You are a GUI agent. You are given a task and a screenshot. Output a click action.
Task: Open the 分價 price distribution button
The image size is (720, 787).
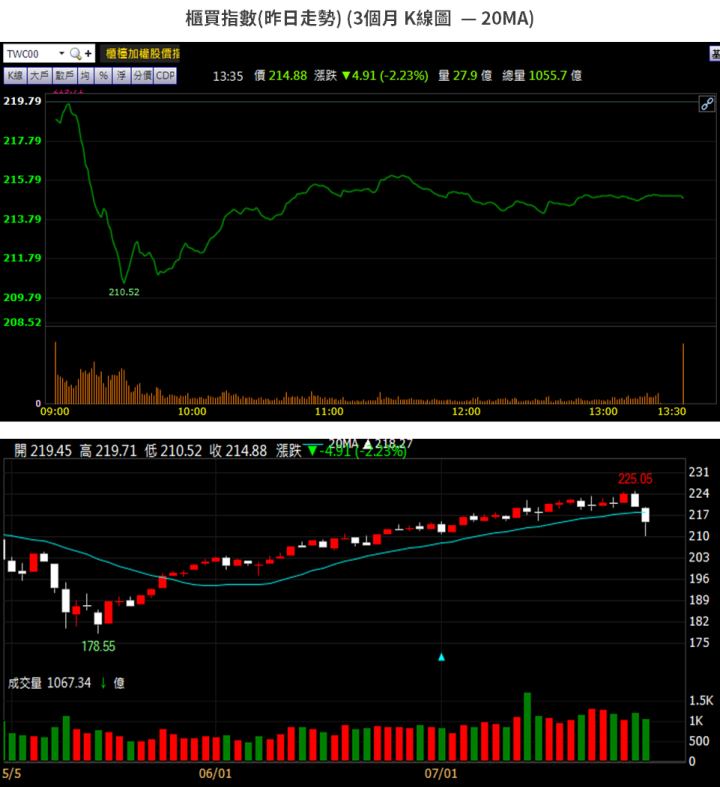click(142, 76)
